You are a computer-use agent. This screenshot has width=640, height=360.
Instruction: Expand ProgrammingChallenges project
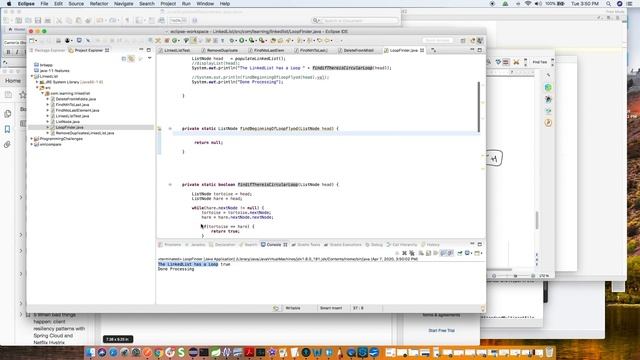[x=32, y=139]
